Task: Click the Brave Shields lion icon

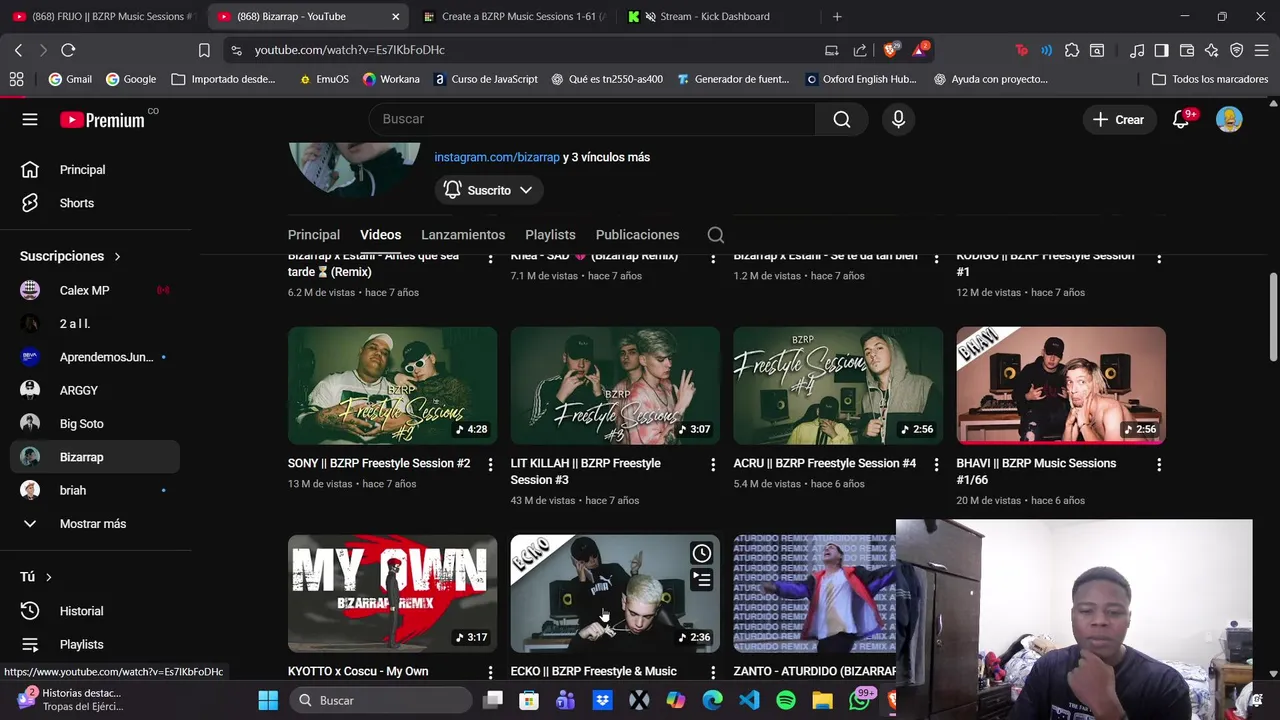Action: tap(891, 50)
